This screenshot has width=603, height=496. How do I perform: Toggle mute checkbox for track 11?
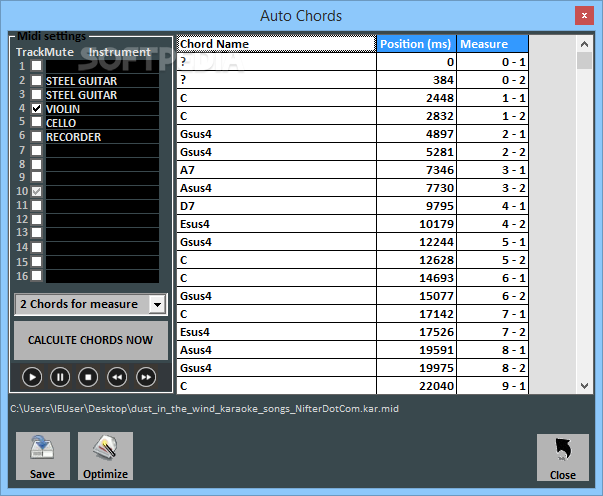pos(37,205)
